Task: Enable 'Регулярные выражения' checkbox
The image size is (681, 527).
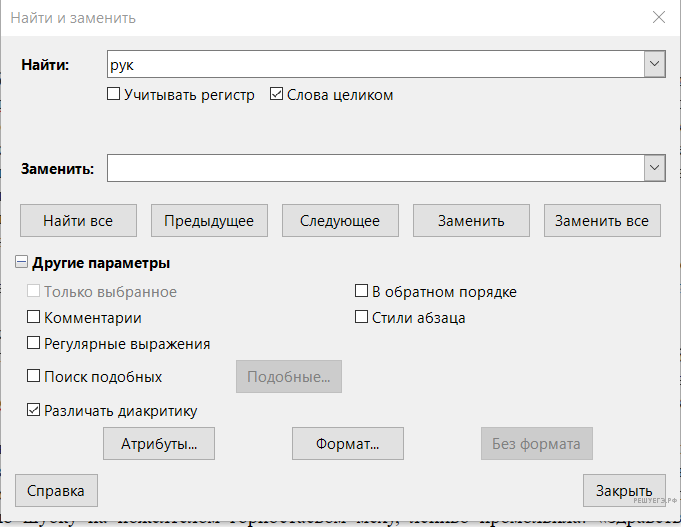Action: 34,343
